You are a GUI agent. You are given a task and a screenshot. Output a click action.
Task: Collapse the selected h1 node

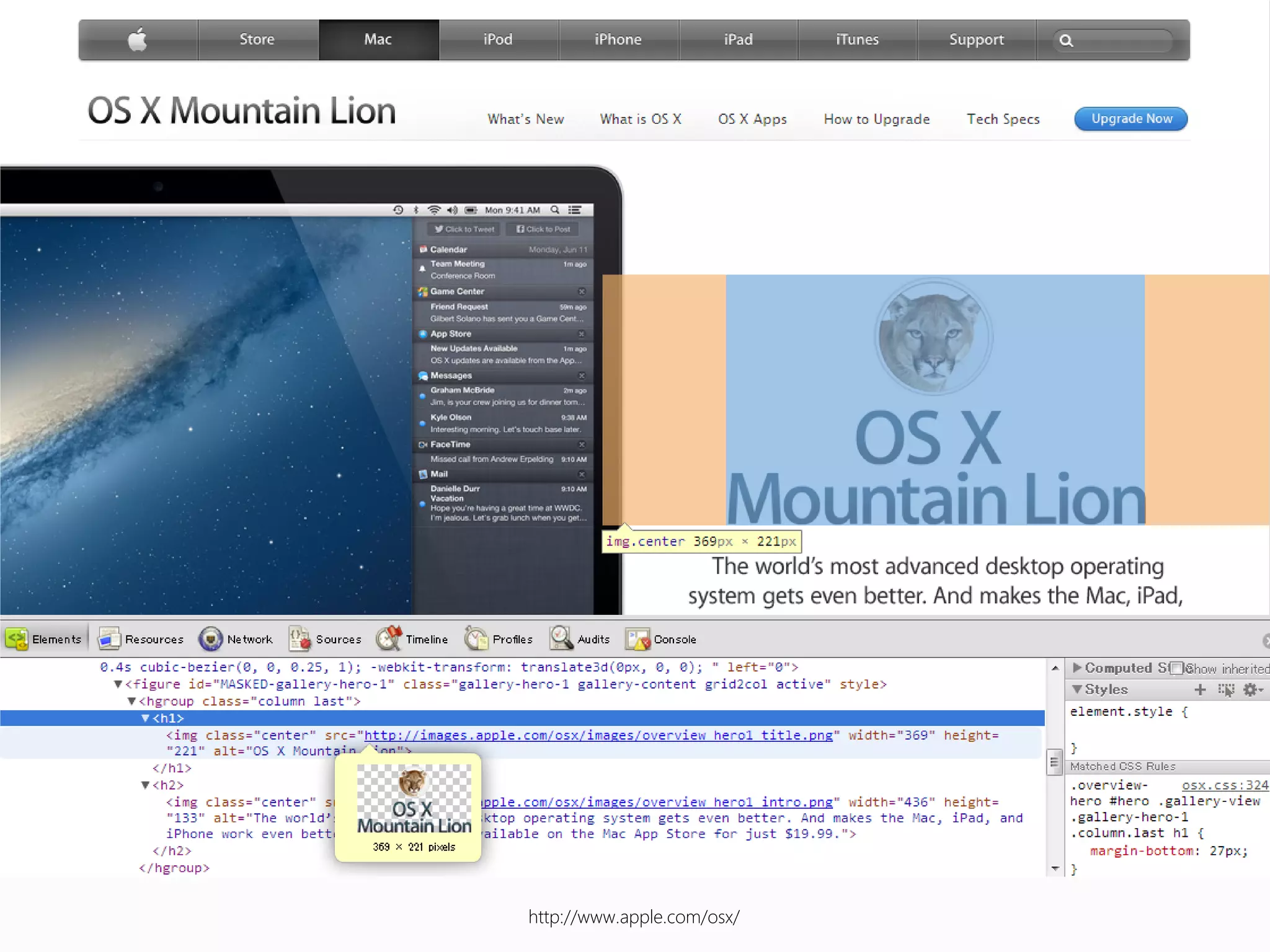[x=145, y=718]
